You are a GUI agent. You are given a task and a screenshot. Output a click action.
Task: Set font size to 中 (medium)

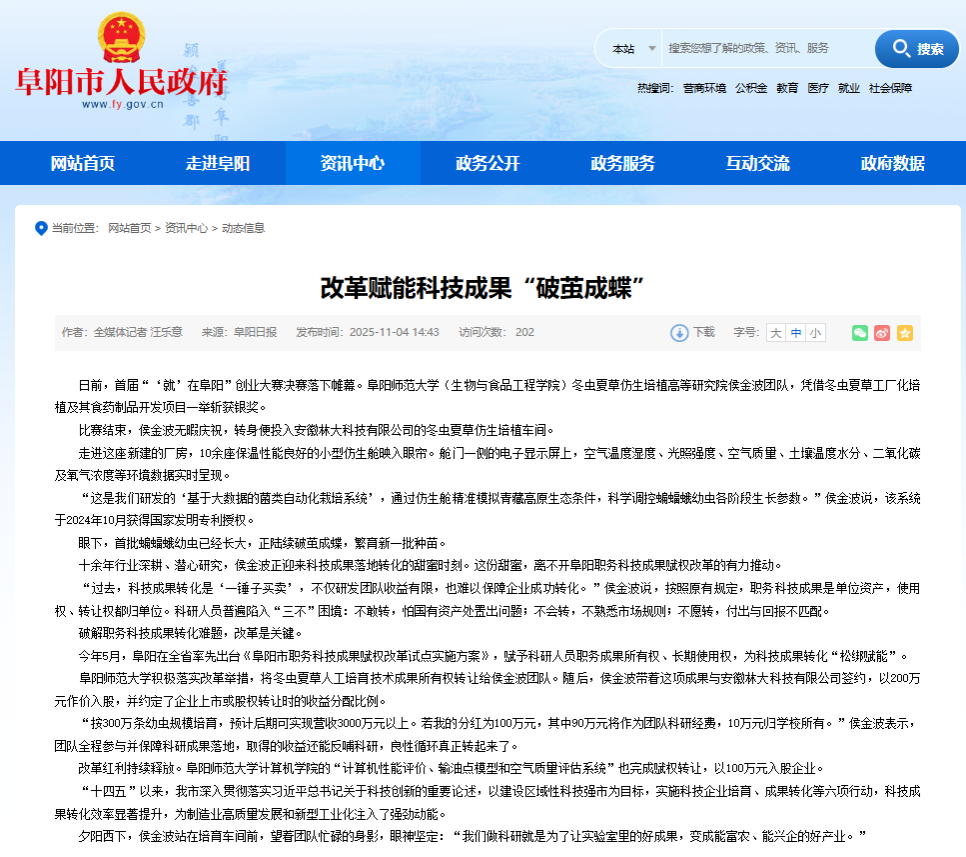(x=796, y=333)
